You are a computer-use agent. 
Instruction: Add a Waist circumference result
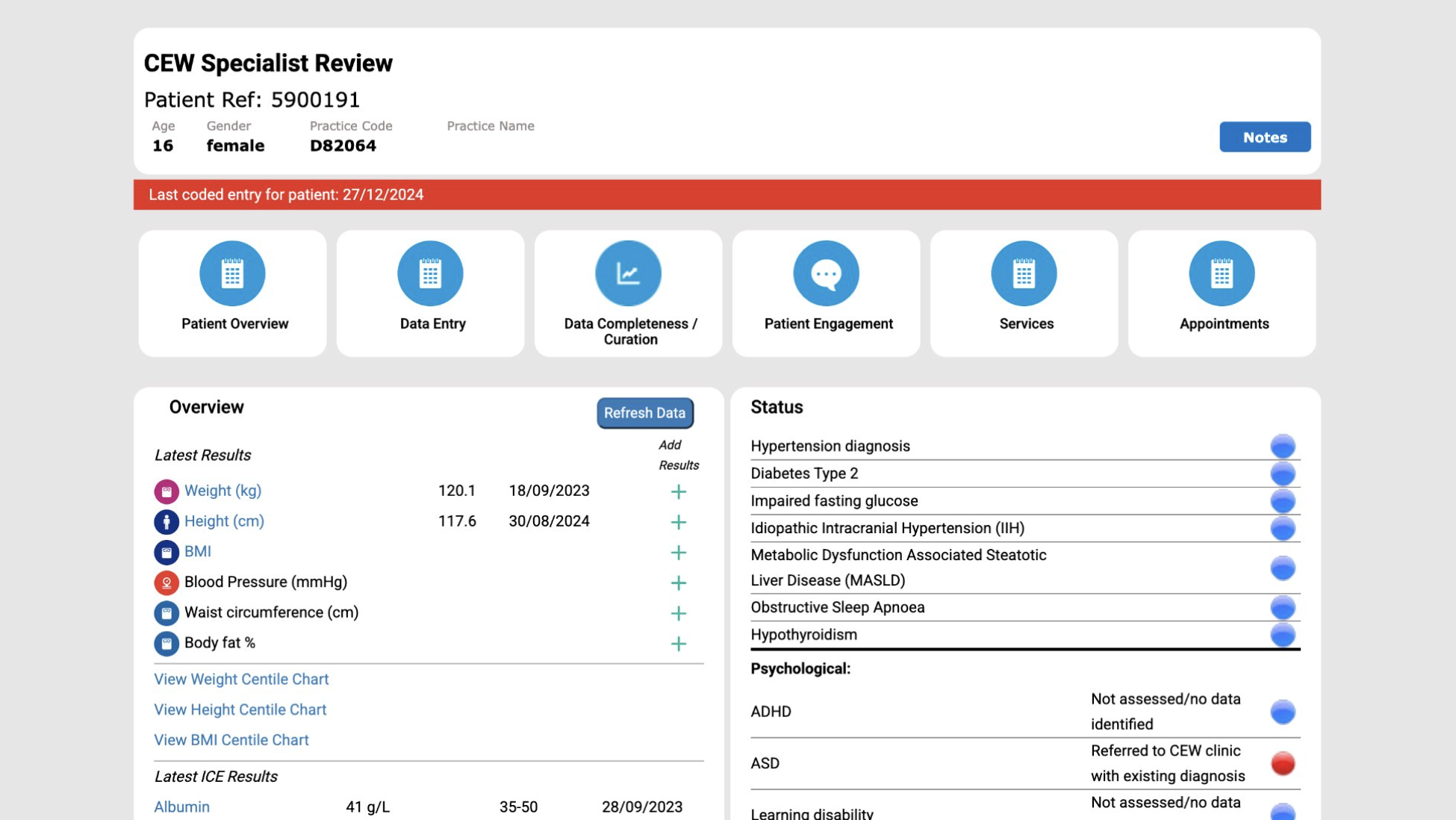pos(678,613)
